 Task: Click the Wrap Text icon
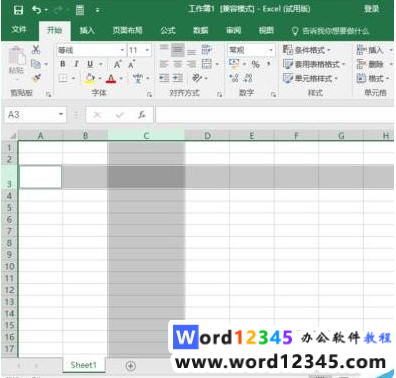point(207,50)
